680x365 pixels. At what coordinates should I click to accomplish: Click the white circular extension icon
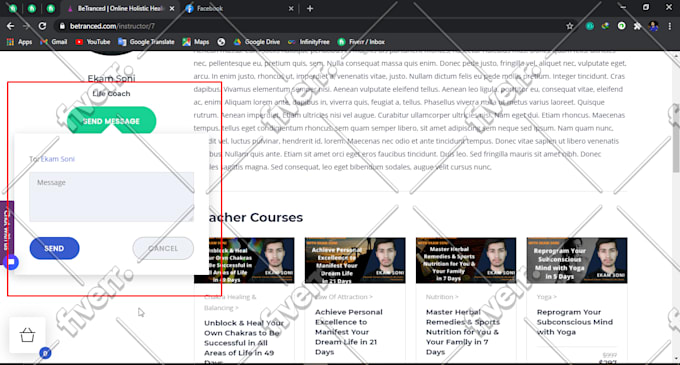[x=621, y=26]
